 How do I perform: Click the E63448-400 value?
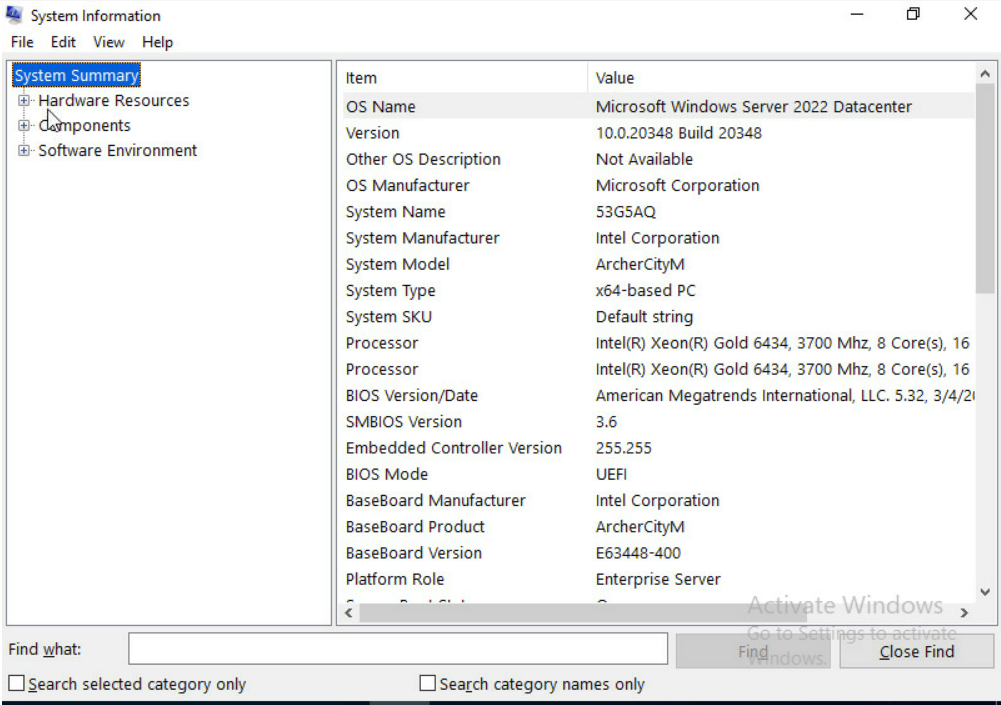click(x=638, y=552)
